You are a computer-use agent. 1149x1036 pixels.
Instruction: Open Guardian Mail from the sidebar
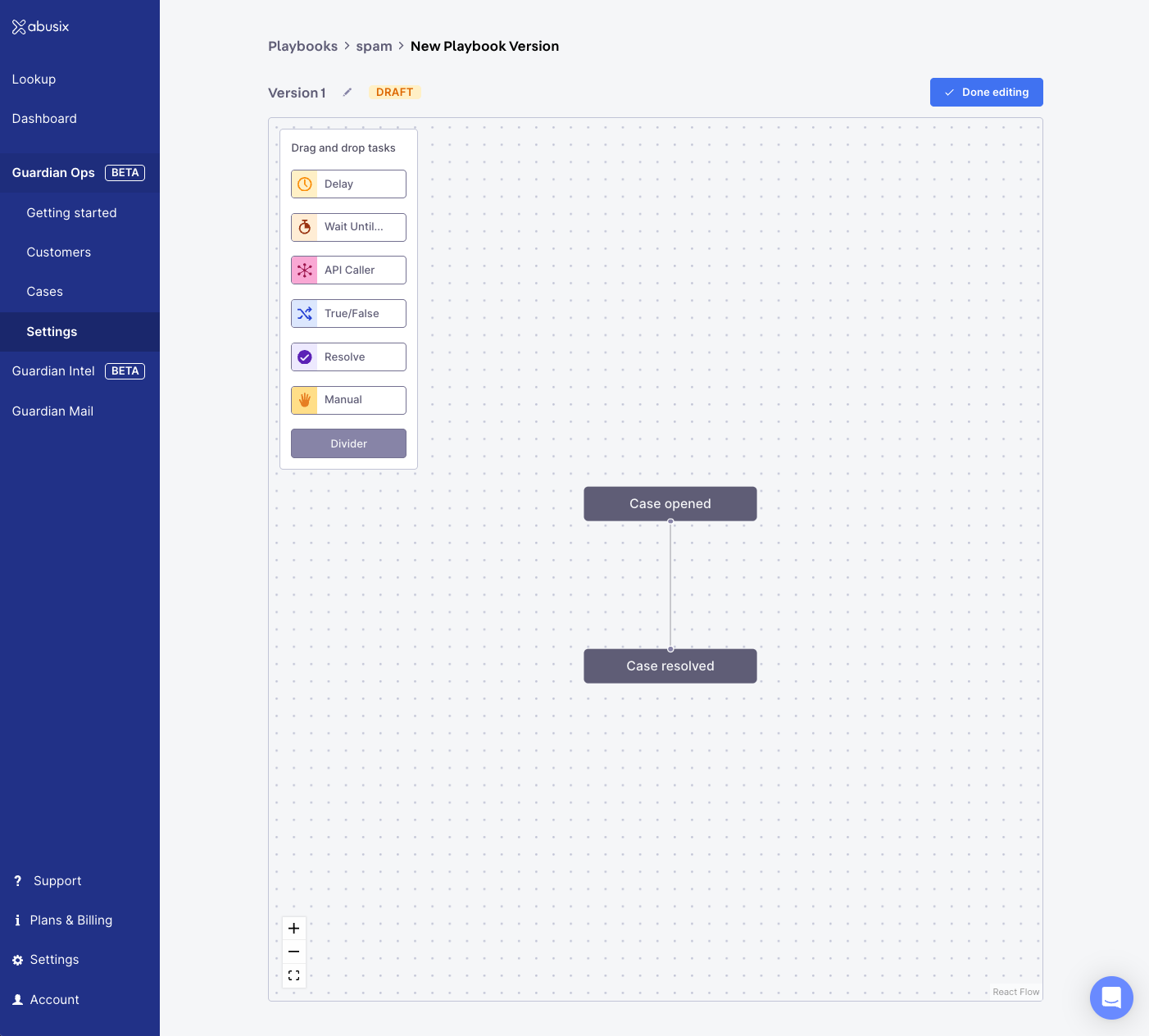pos(52,411)
